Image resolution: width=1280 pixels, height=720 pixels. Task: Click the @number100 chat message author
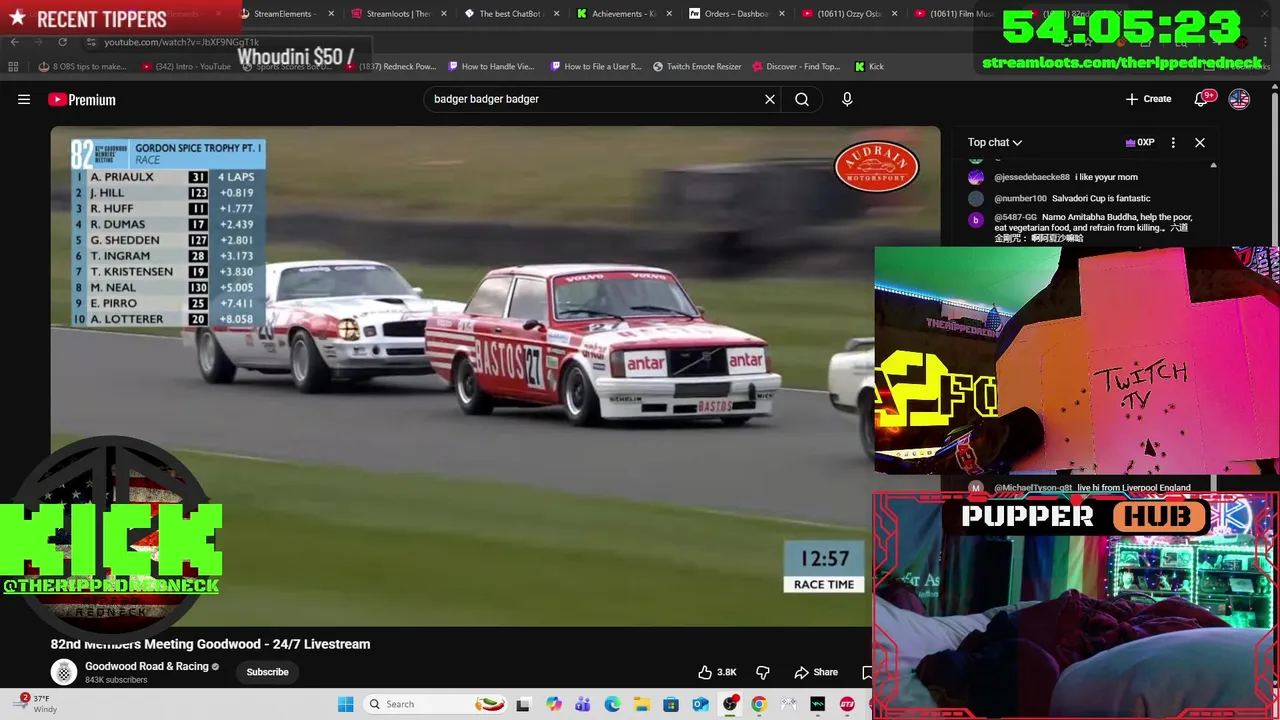pos(1020,198)
